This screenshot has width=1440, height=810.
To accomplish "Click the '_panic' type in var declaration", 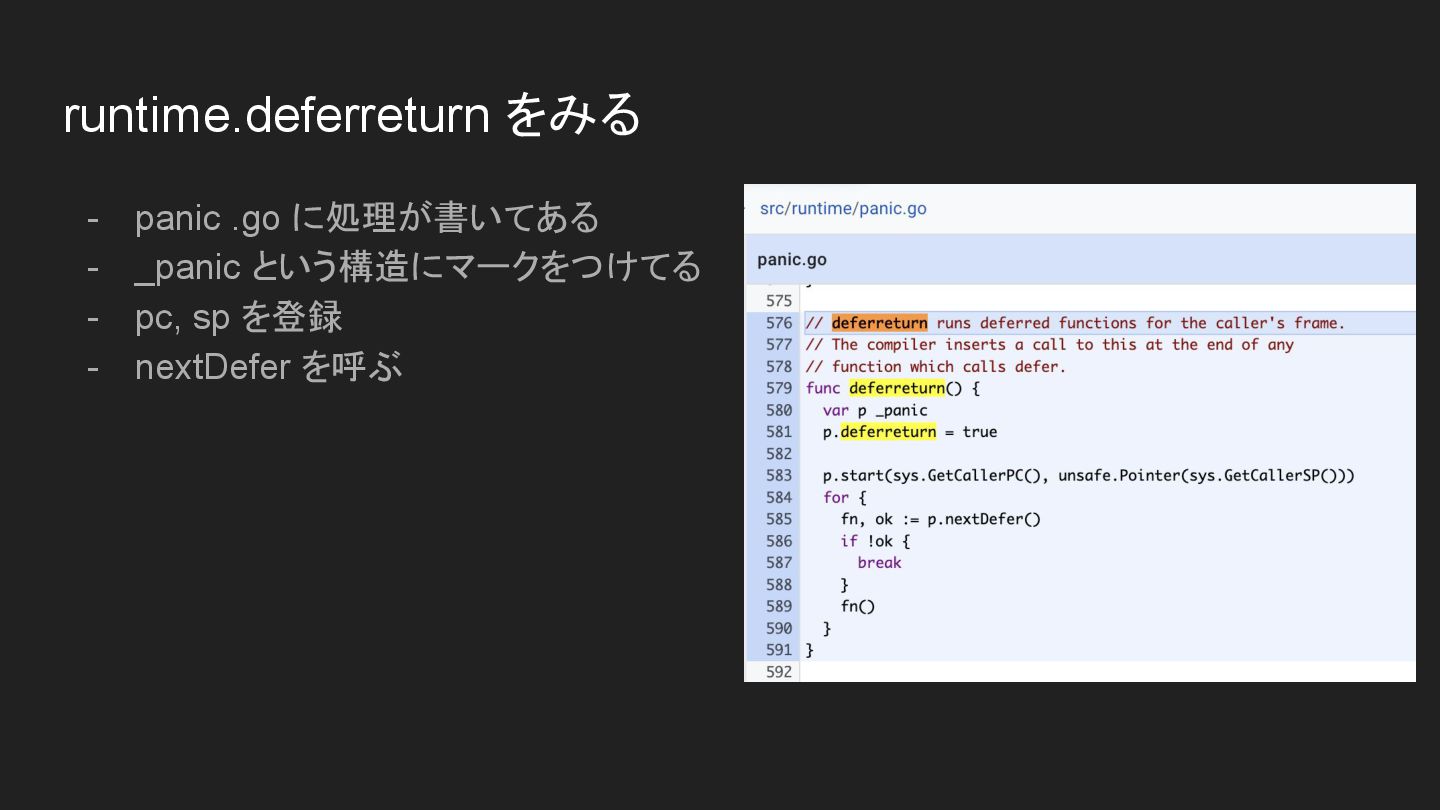I will [901, 410].
